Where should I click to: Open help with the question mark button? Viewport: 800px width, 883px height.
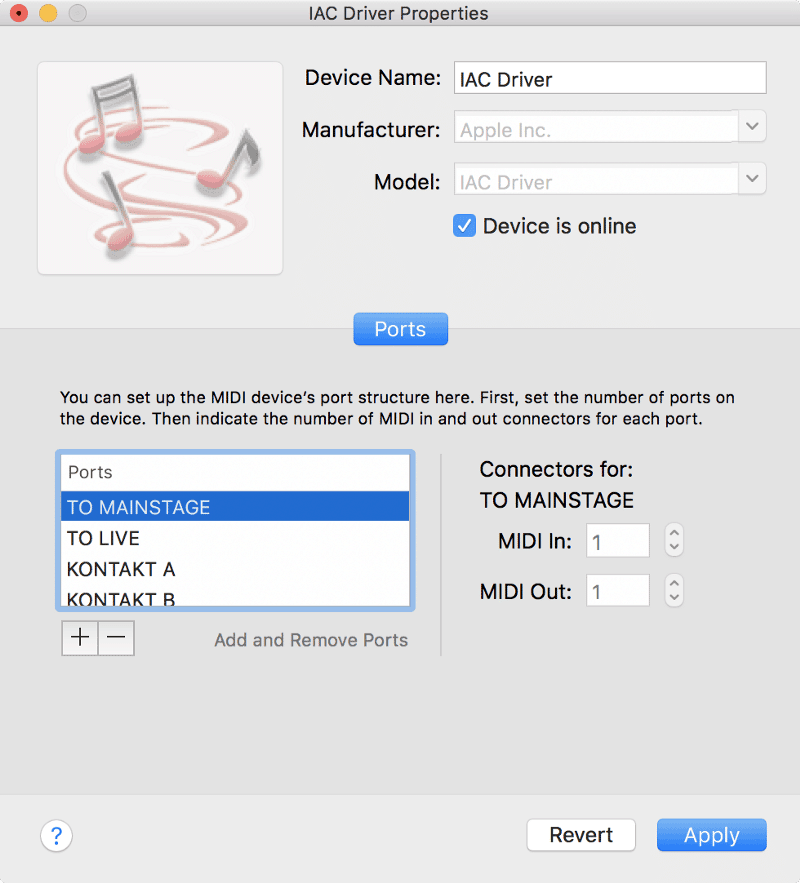56,836
